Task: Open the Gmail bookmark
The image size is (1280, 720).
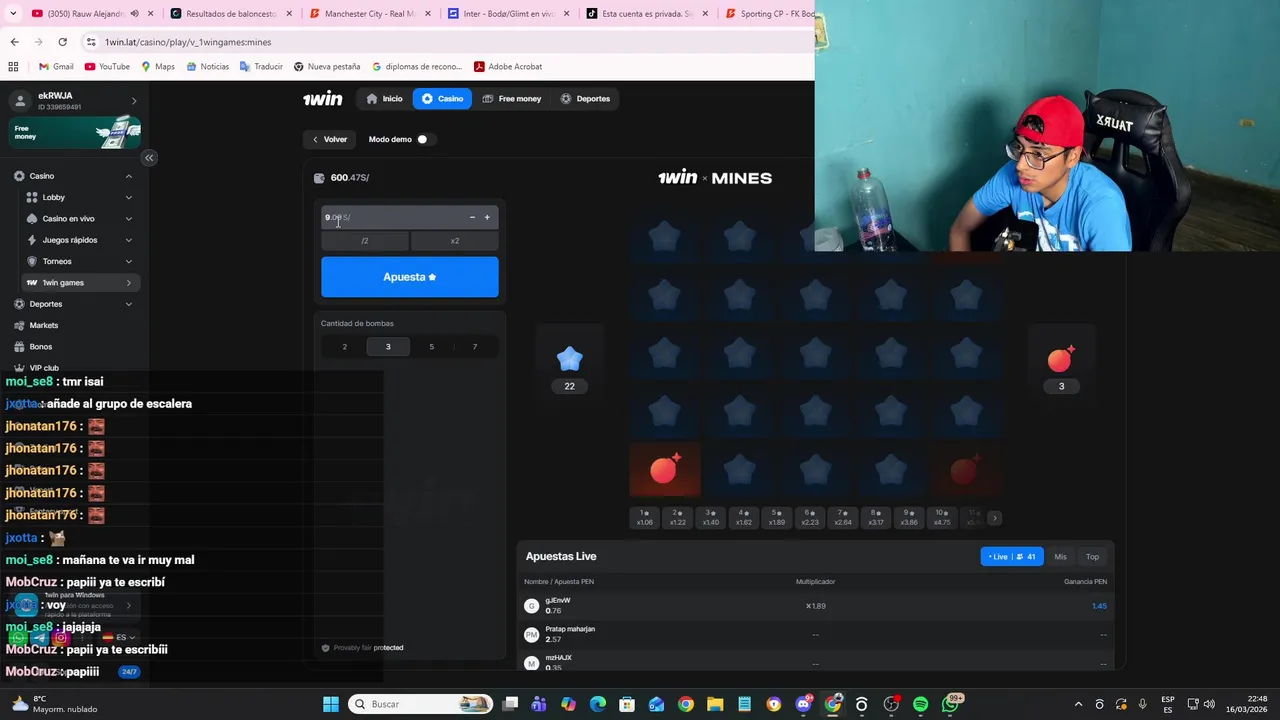Action: [56, 67]
